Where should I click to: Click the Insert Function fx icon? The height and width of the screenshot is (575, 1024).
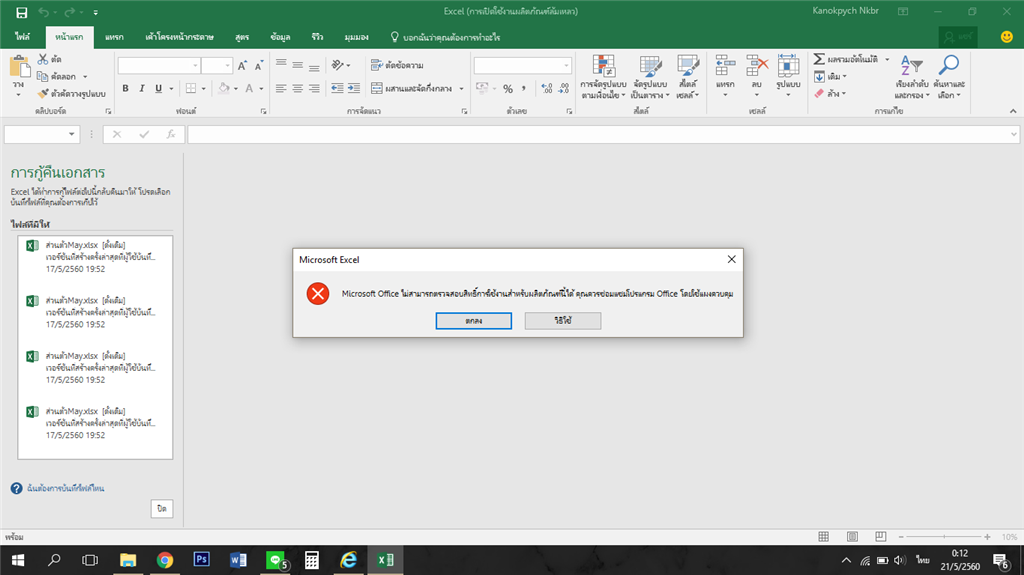[x=170, y=134]
